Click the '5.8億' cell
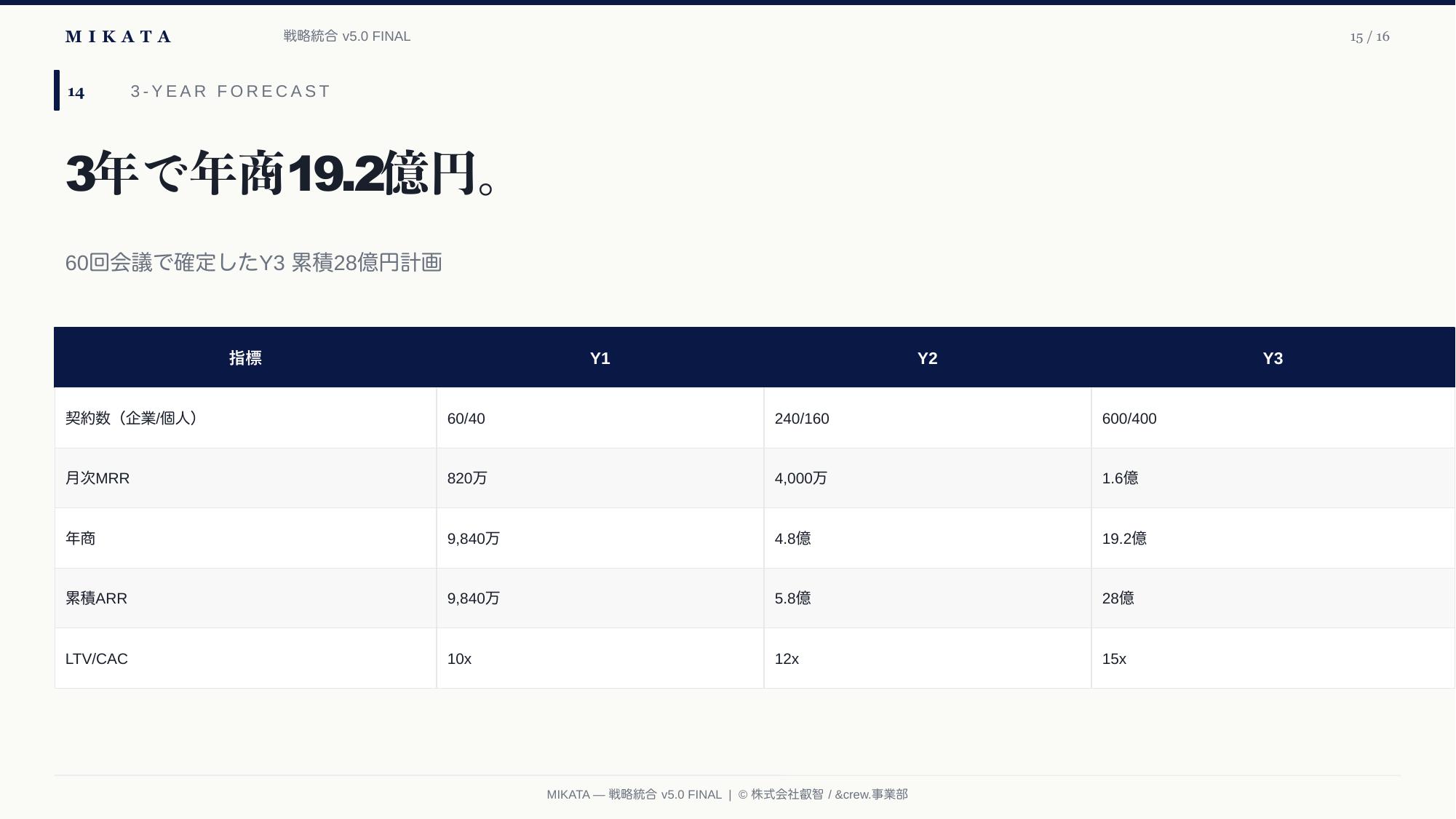This screenshot has height=819, width=1456. tap(928, 598)
